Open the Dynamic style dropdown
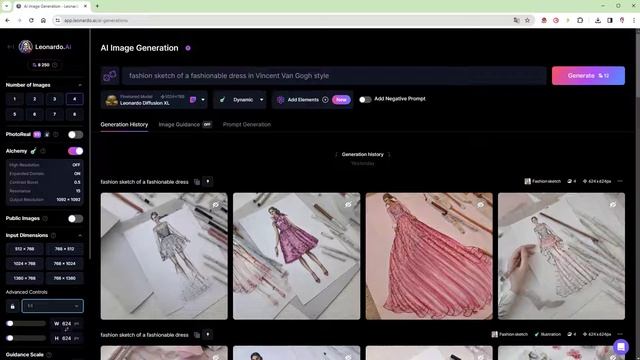Screen dimensions: 640x360 click(x=240, y=100)
